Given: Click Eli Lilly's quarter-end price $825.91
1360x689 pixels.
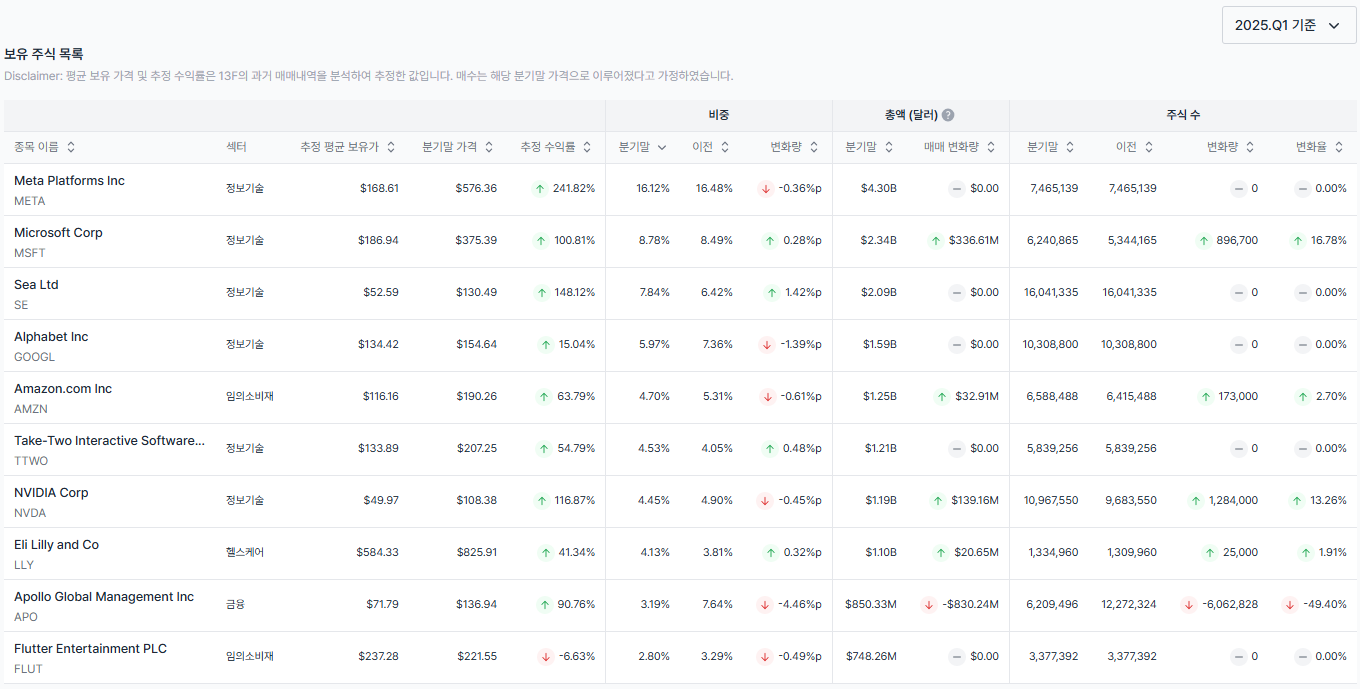Looking at the screenshot, I should [476, 552].
